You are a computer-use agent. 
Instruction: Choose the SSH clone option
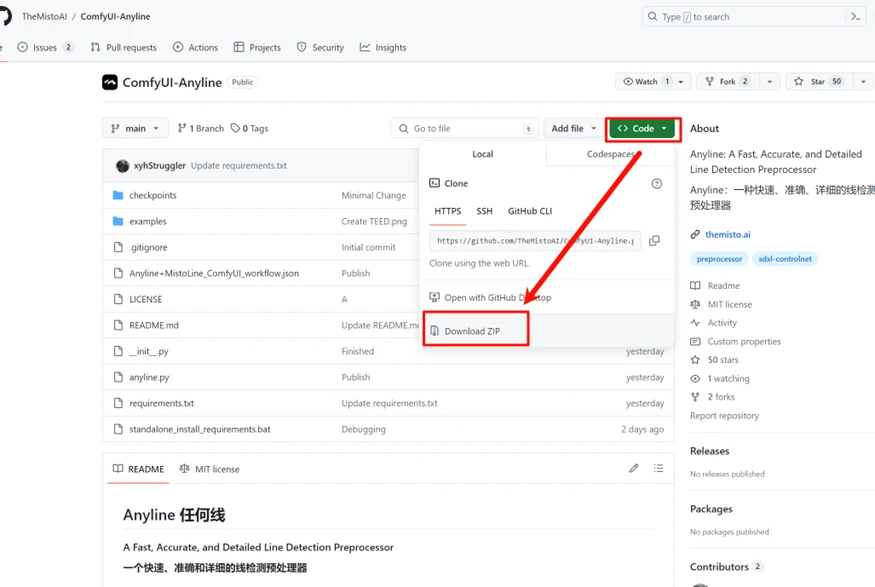coord(484,211)
